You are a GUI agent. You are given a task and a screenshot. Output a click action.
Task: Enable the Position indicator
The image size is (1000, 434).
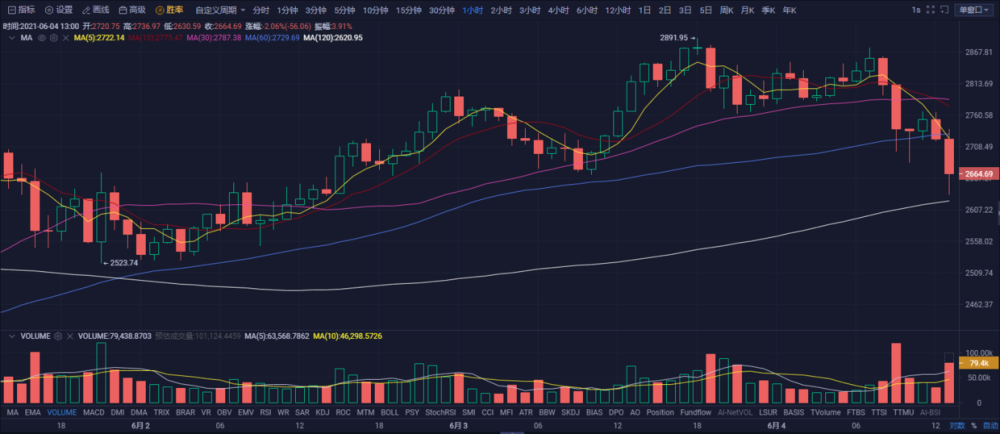coord(660,412)
